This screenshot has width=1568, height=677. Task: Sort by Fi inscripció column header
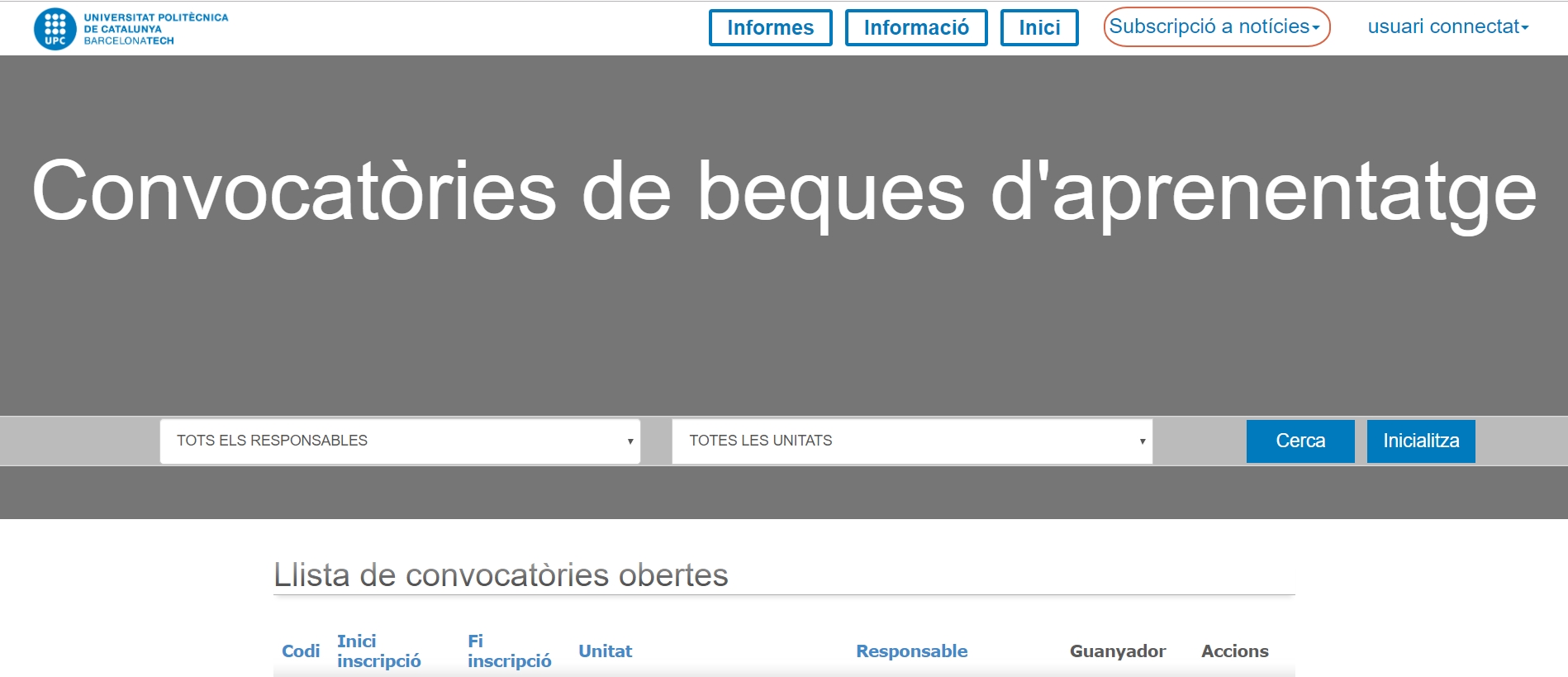[509, 651]
